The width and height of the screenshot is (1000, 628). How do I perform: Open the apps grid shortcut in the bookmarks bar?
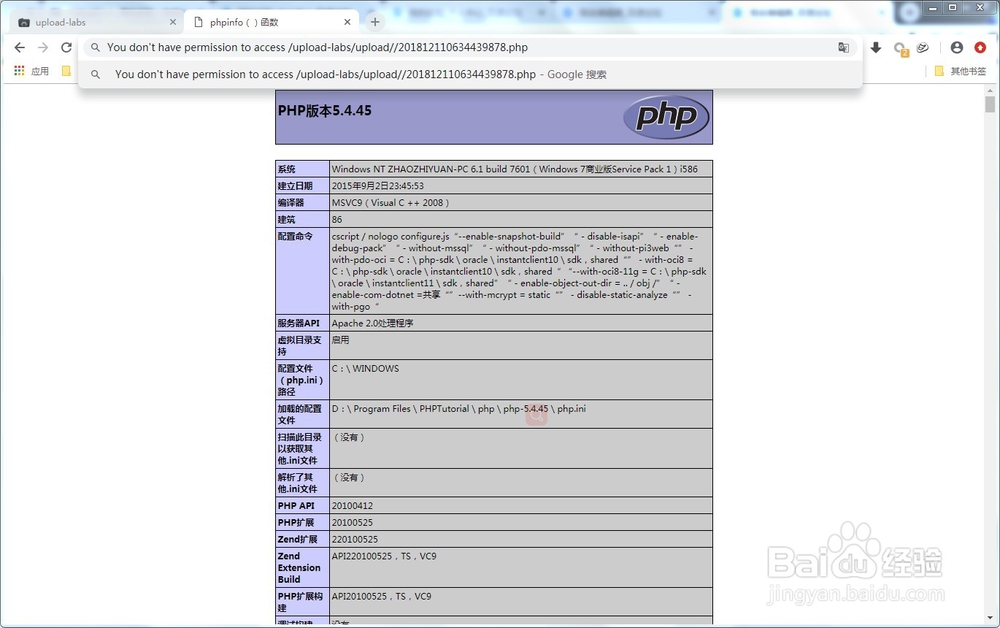(x=19, y=71)
